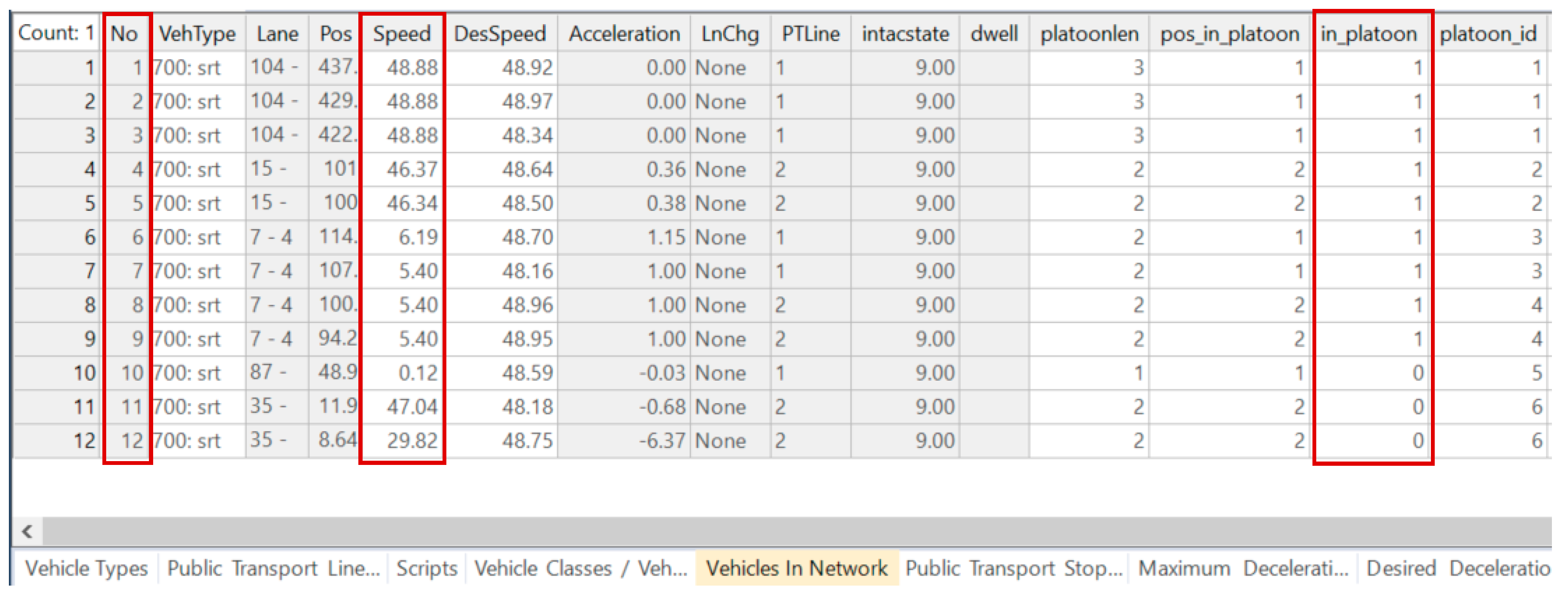Switch to the Vehicle Types tab
The height and width of the screenshot is (600, 1568).
coord(86,568)
